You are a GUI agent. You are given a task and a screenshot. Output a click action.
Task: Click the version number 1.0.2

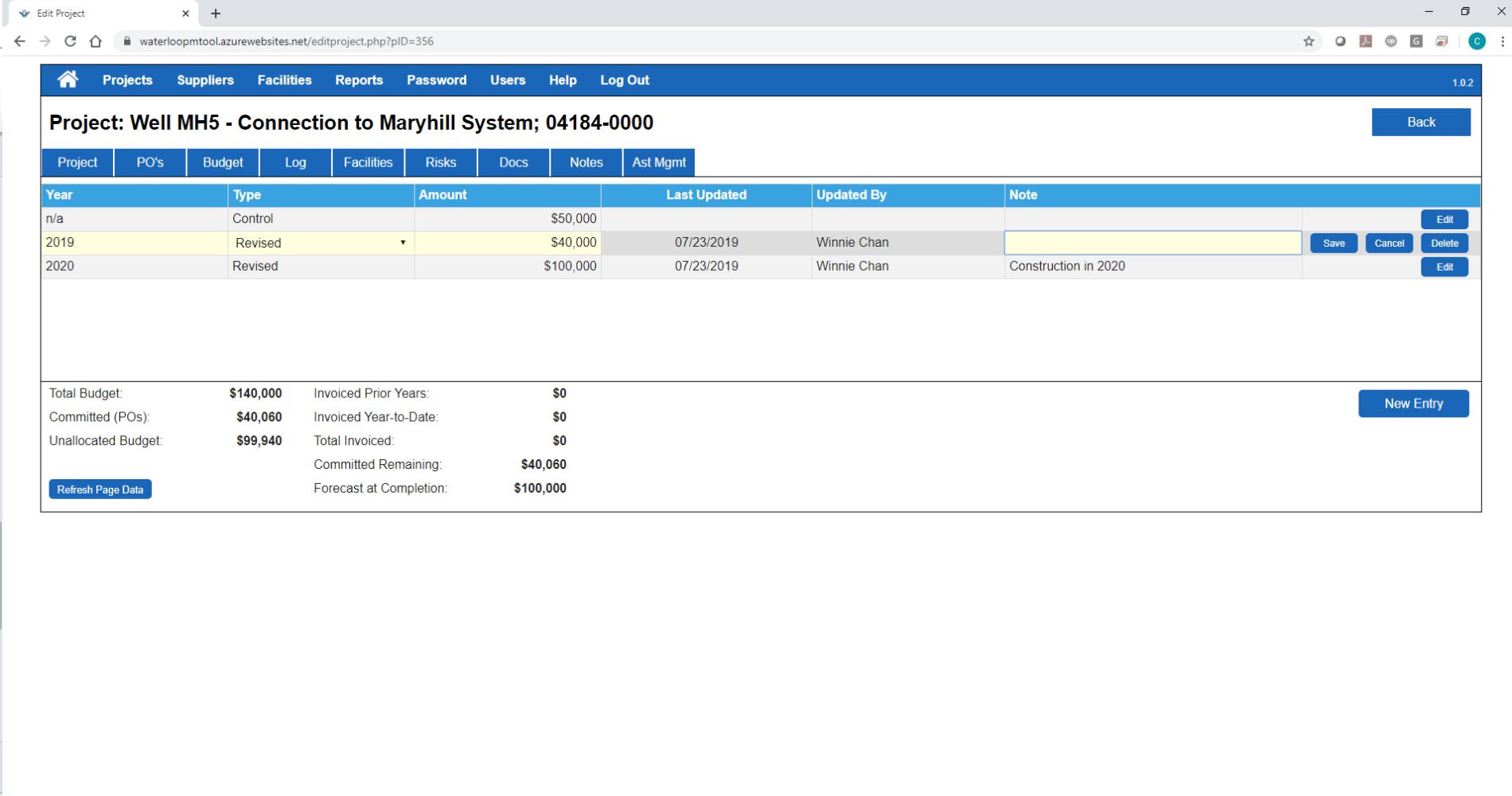(x=1463, y=83)
